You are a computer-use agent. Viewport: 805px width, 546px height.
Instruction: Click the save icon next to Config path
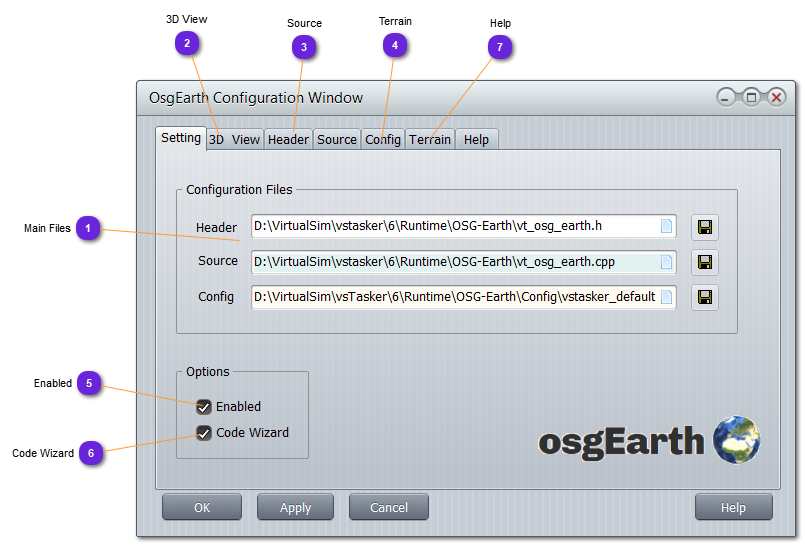704,297
